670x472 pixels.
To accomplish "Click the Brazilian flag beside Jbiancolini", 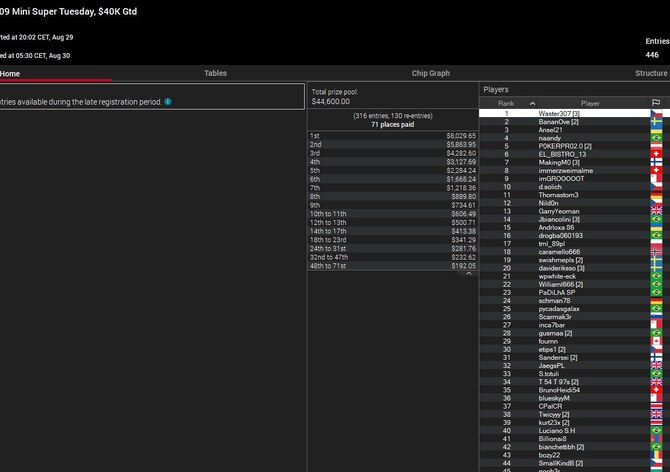I will coord(656,219).
